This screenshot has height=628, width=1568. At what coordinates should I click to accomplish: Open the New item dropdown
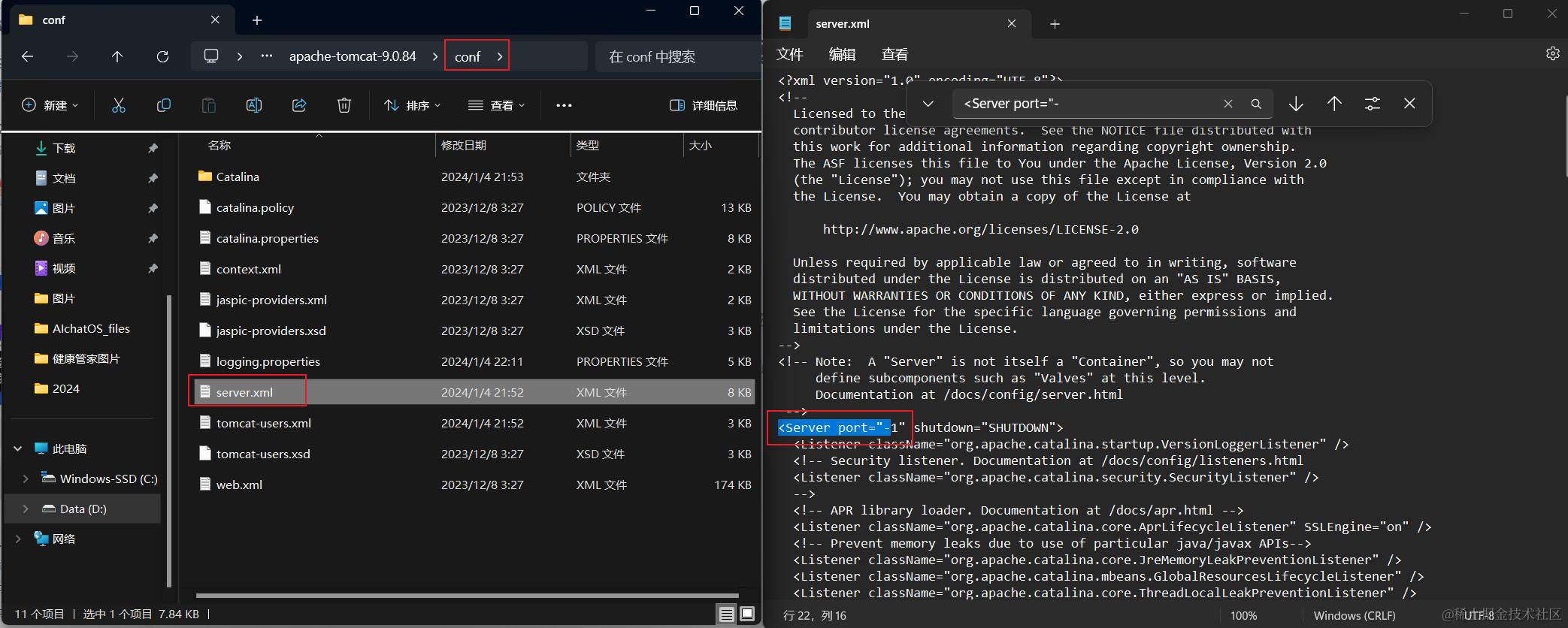tap(50, 105)
